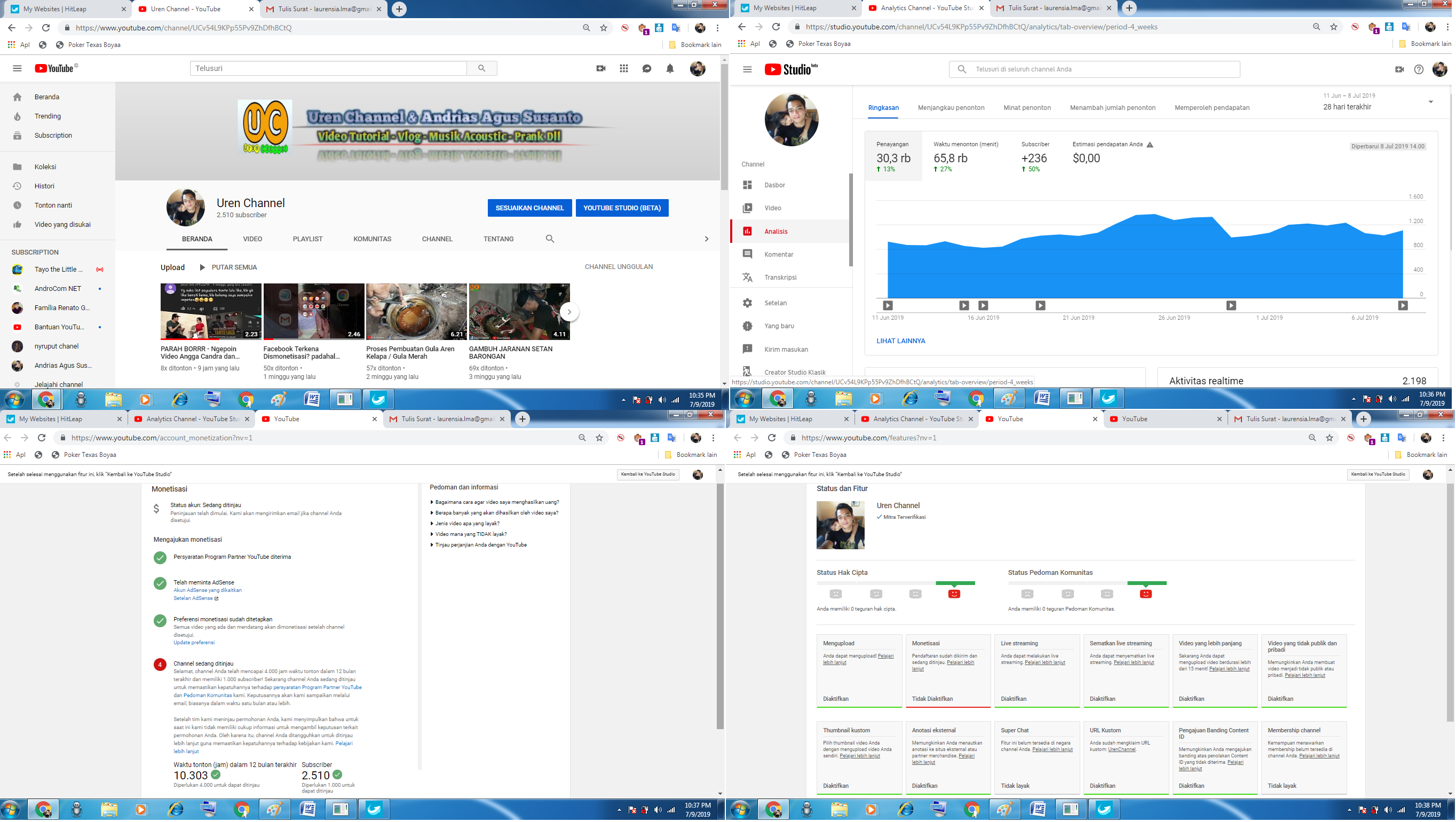The image size is (1456, 822).
Task: Open the Memperoleh pendapatan analytics tab
Action: pos(1212,108)
